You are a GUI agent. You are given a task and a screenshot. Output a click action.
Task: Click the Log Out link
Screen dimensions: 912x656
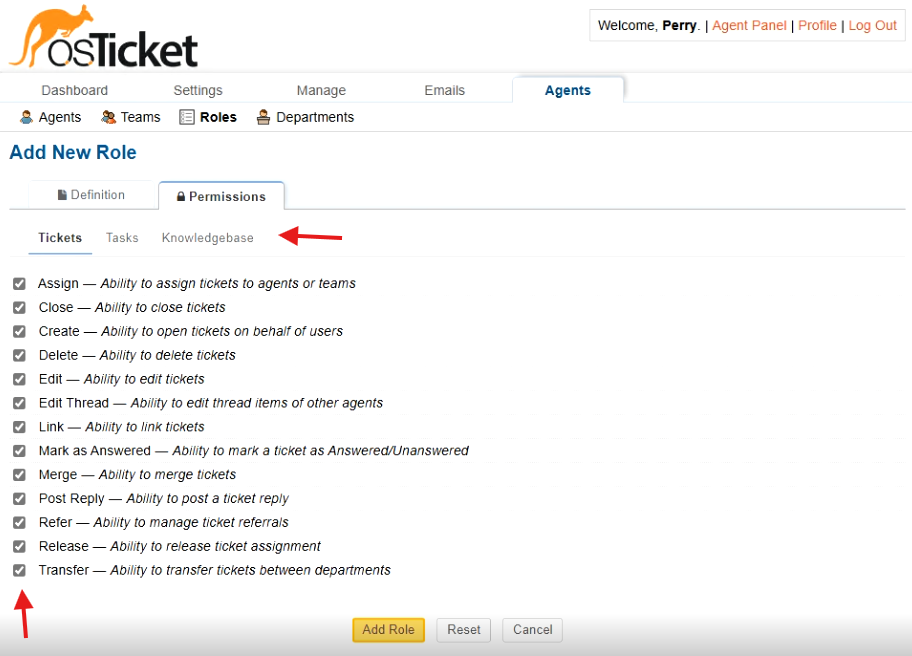pos(872,26)
